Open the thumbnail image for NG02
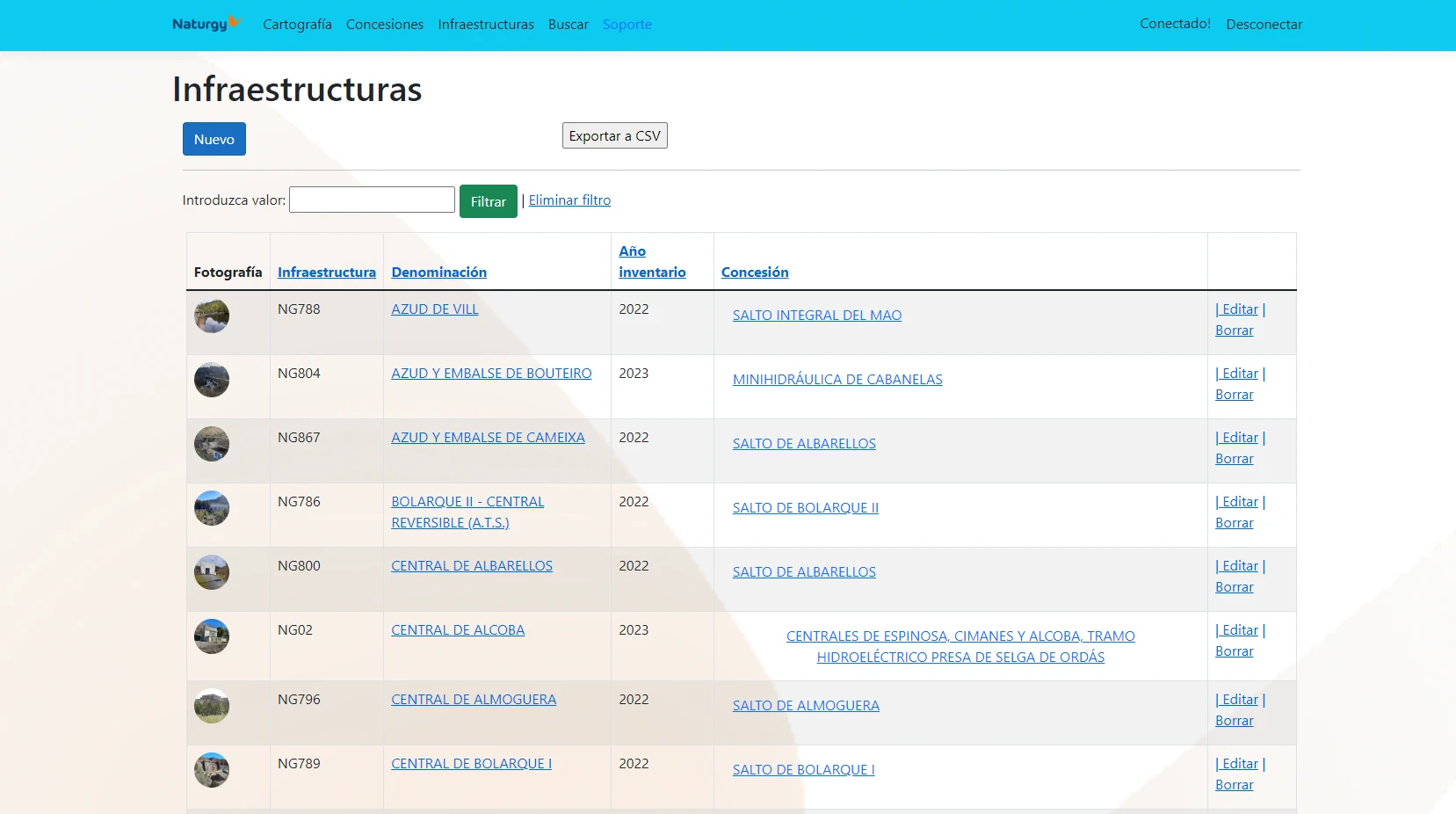Image resolution: width=1456 pixels, height=814 pixels. [212, 636]
